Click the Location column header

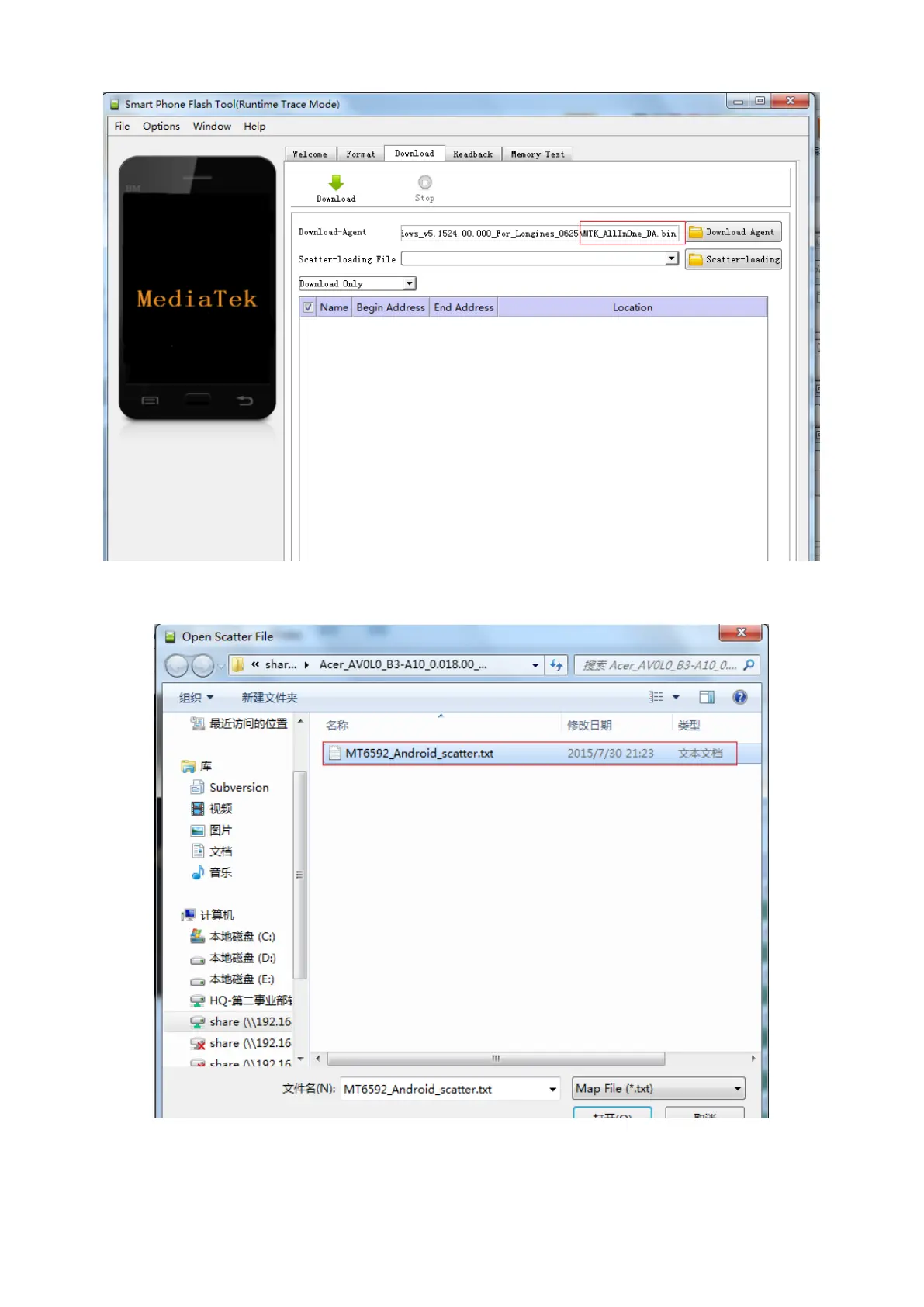pyautogui.click(x=632, y=307)
